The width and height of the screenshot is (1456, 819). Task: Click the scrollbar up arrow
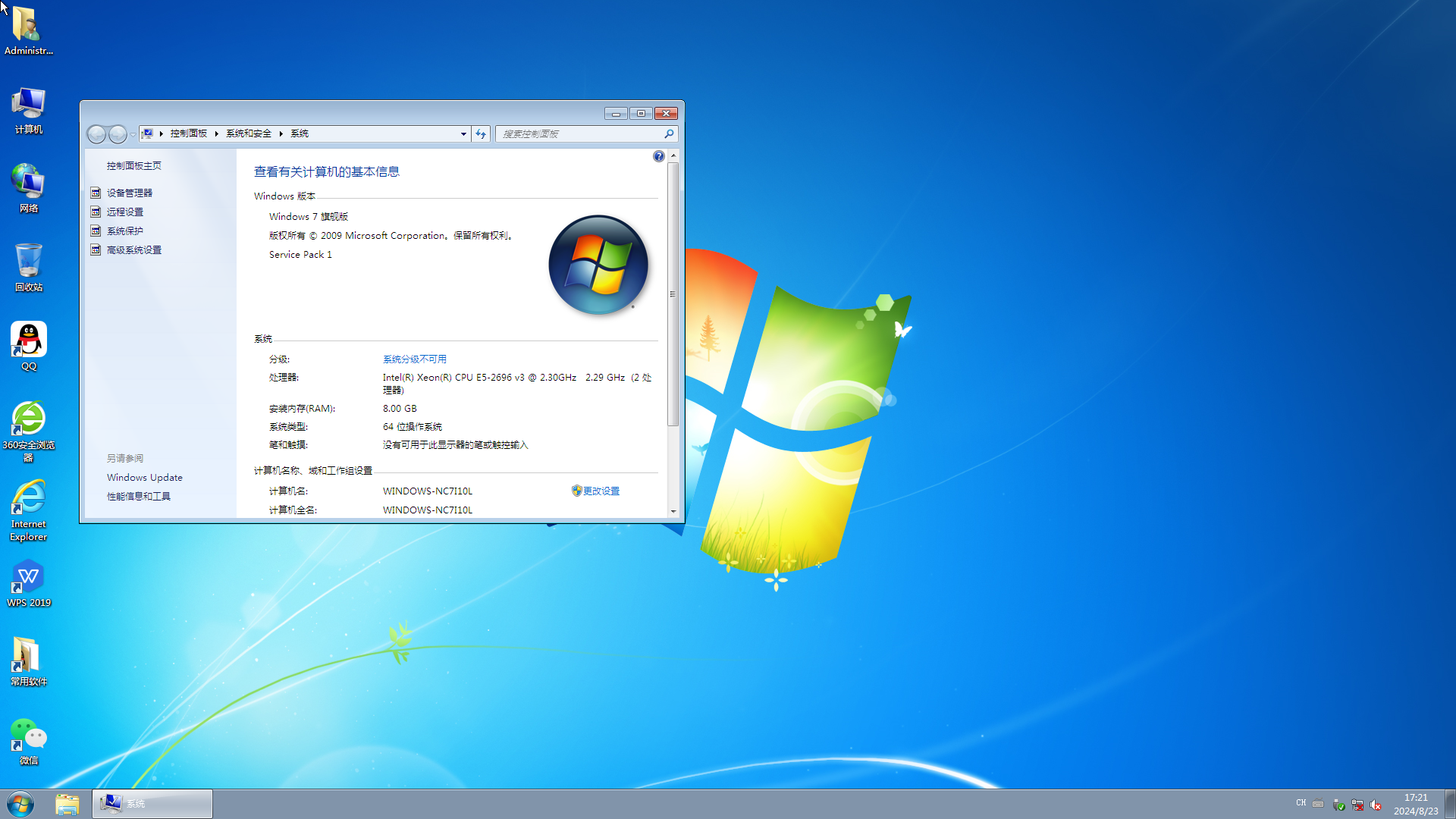point(673,155)
